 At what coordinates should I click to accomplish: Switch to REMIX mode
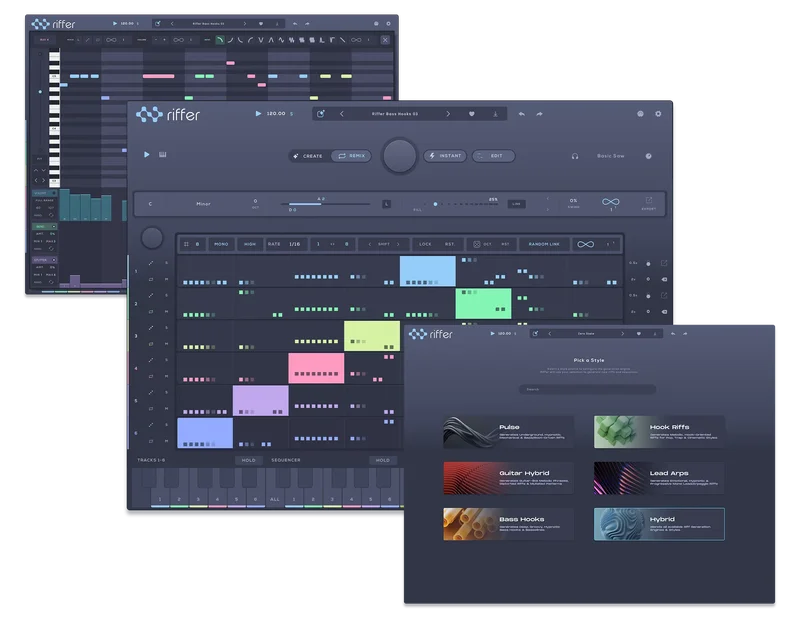click(352, 156)
